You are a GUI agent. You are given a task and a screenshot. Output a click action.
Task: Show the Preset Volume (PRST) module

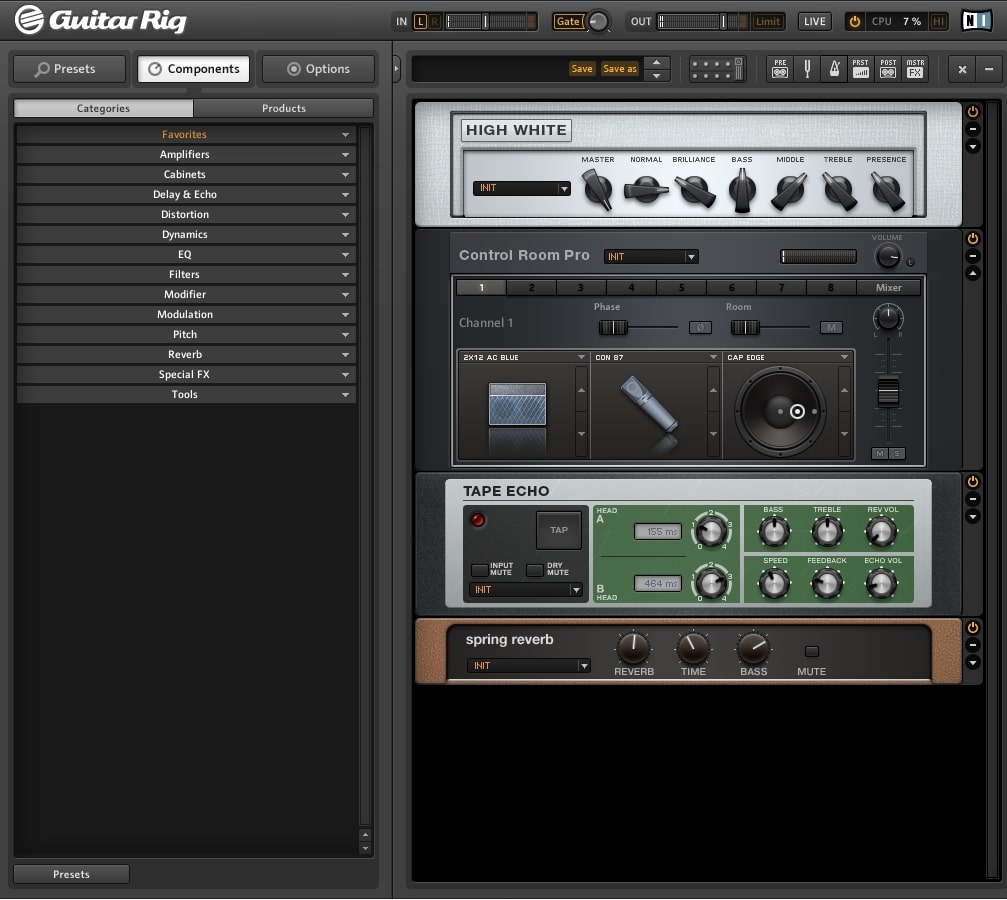pyautogui.click(x=861, y=69)
